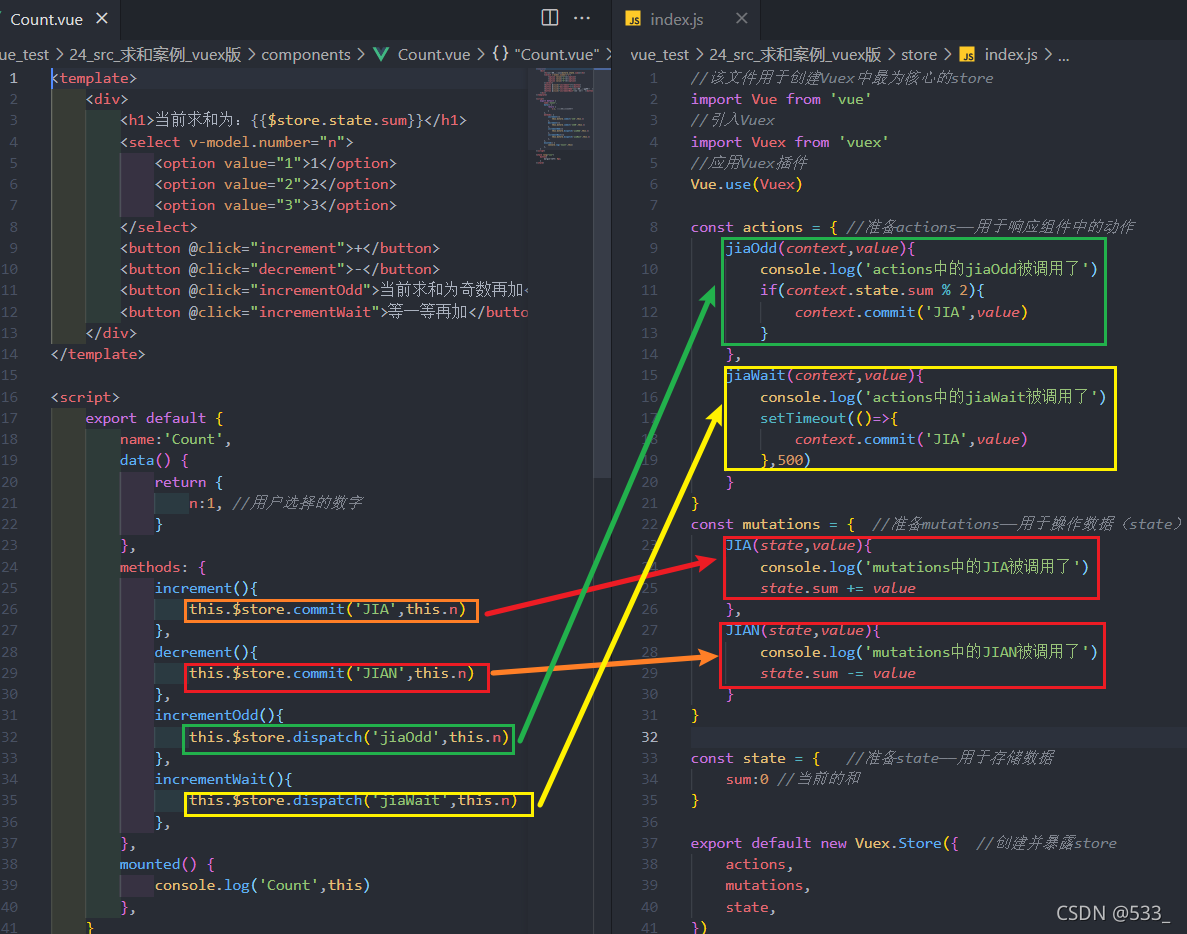Click '@click="increment"' button line
Image resolution: width=1187 pixels, height=934 pixels.
coord(279,248)
